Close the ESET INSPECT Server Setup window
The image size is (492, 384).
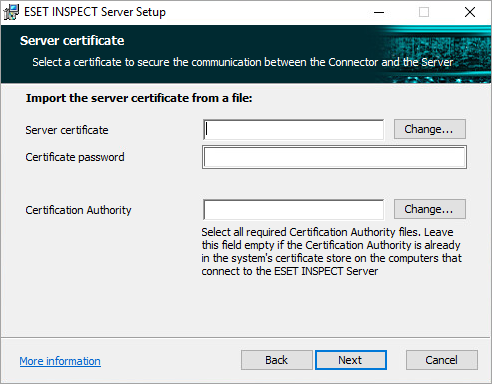[470, 12]
